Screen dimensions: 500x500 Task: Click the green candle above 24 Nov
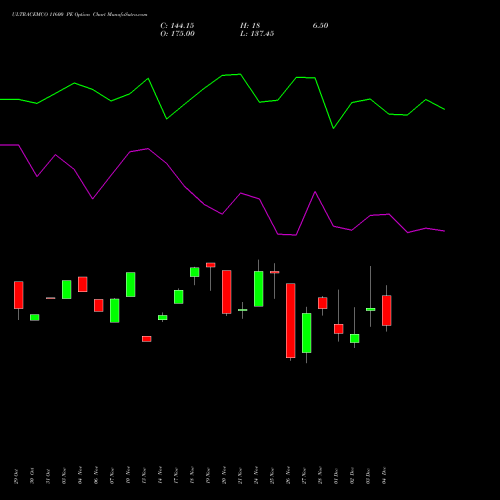(259, 289)
